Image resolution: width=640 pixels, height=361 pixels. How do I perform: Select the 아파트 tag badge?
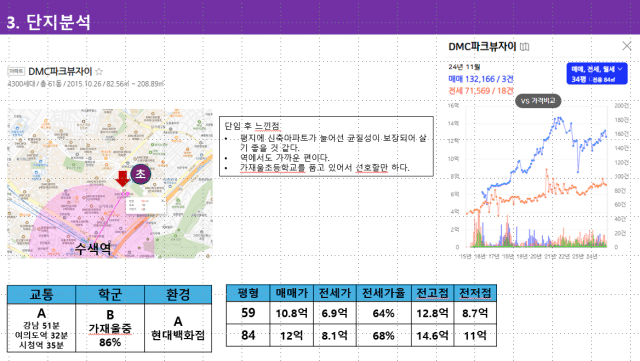pos(16,71)
